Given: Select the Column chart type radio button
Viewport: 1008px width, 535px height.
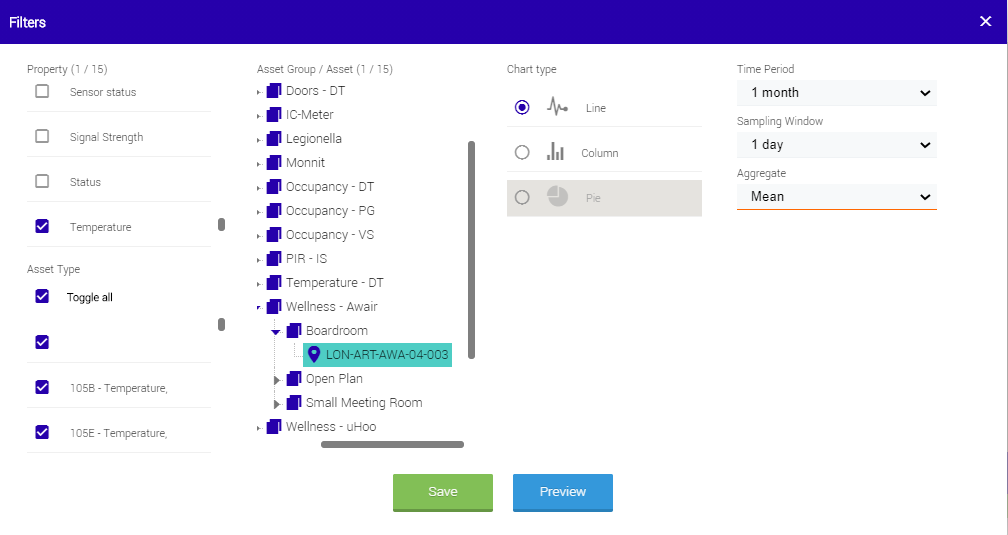Looking at the screenshot, I should click(x=522, y=152).
